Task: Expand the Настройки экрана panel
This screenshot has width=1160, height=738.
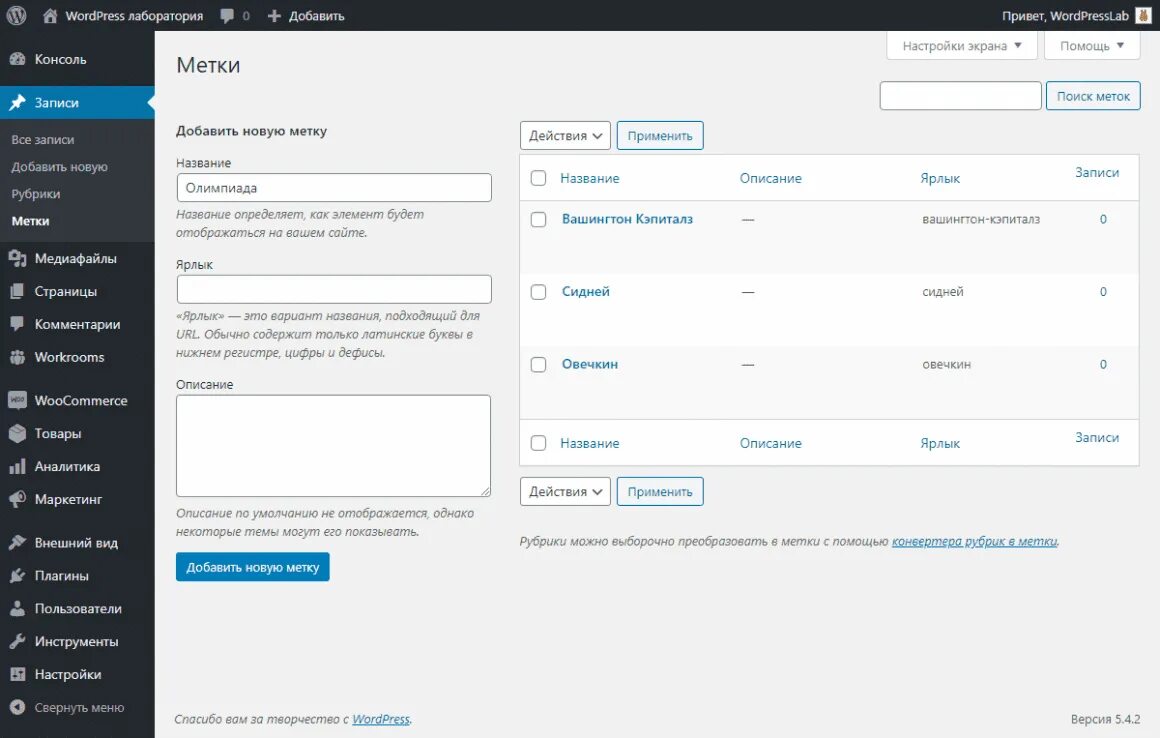Action: point(962,46)
